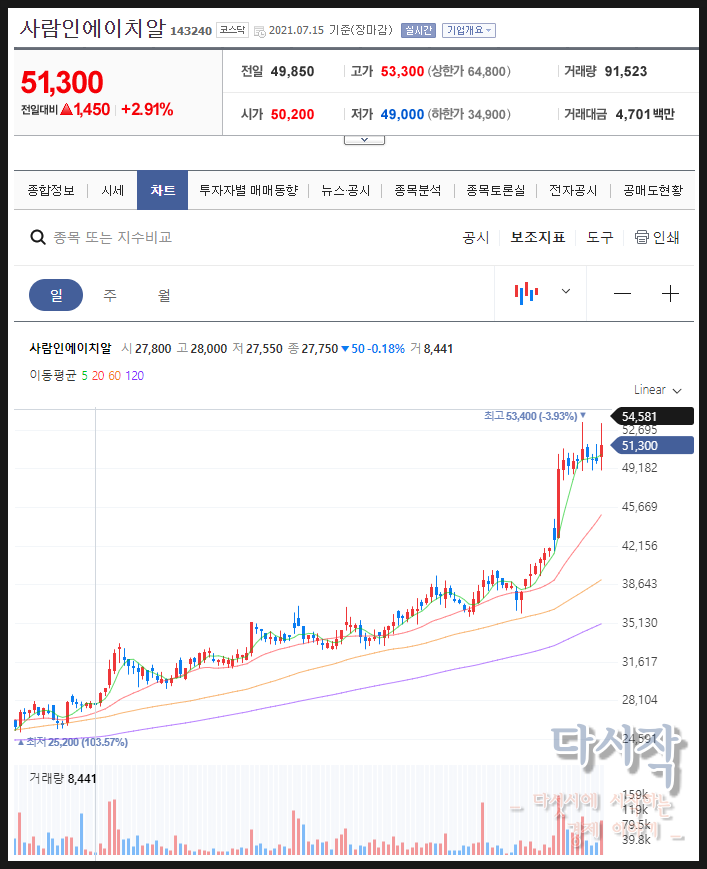Click the current price 51,300 heading
This screenshot has width=707, height=869.
(x=62, y=83)
